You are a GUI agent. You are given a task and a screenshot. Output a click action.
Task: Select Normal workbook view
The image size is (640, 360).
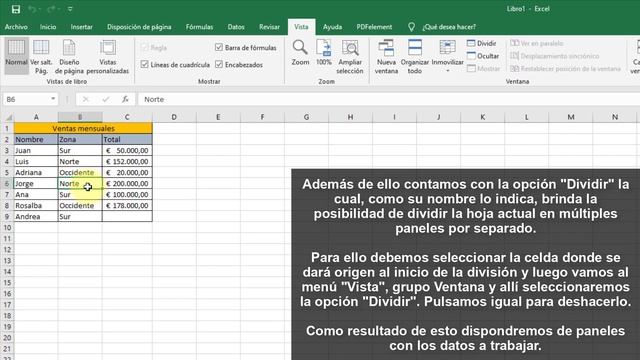click(16, 56)
